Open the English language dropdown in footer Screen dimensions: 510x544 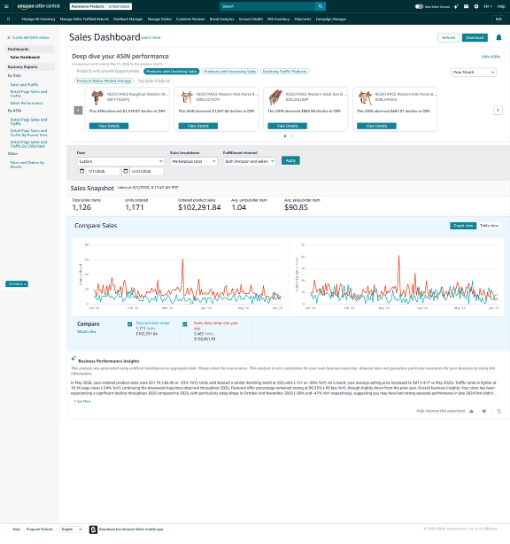click(71, 529)
